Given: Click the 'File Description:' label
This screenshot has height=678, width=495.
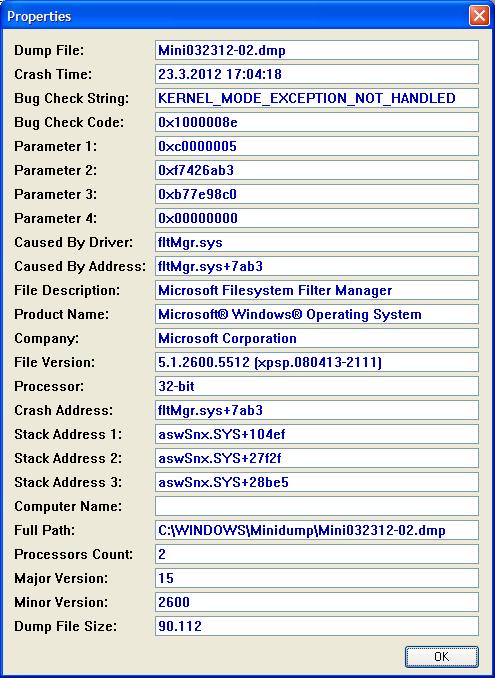Looking at the screenshot, I should point(67,290).
